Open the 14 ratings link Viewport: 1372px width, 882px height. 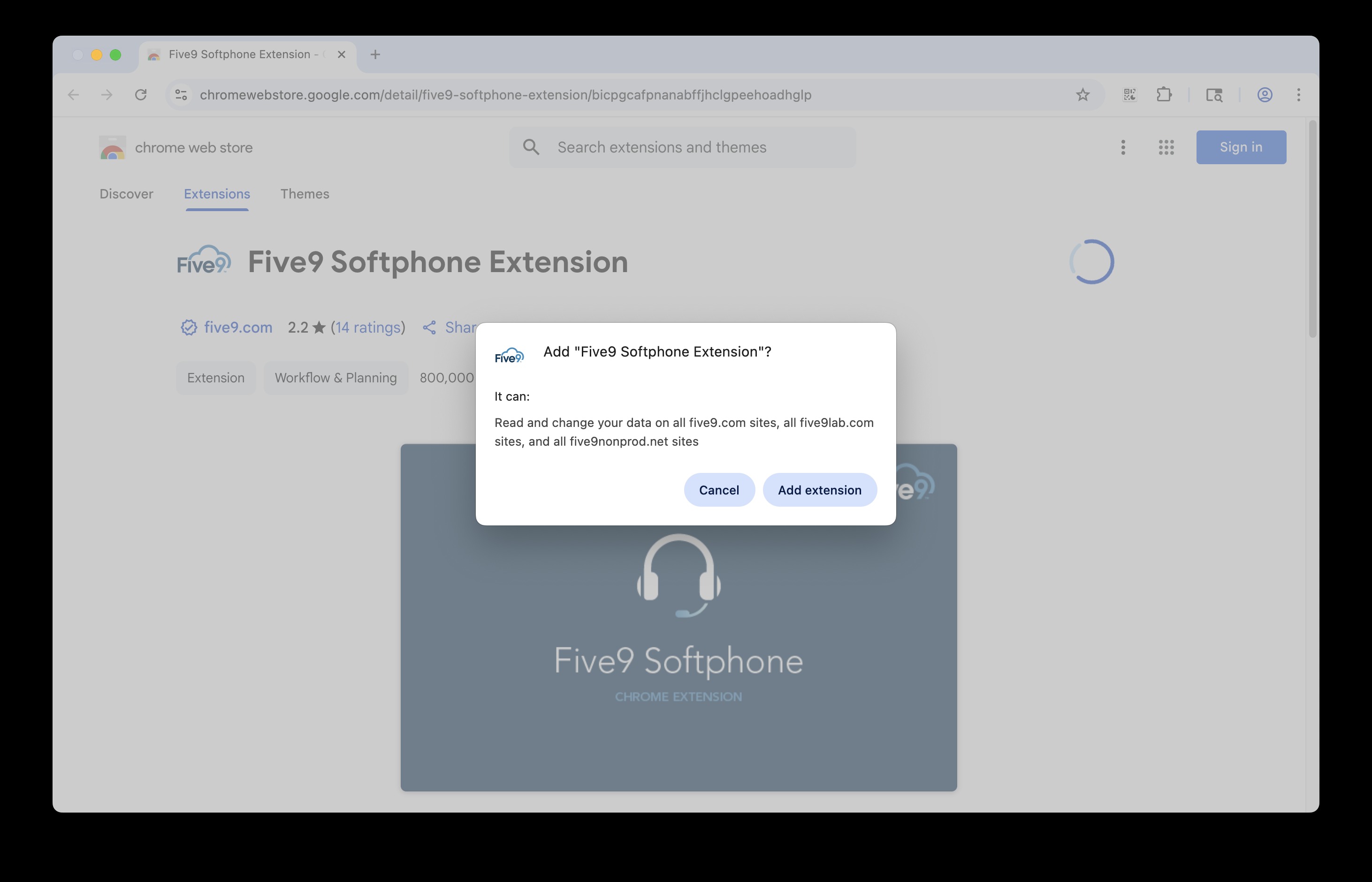[367, 327]
